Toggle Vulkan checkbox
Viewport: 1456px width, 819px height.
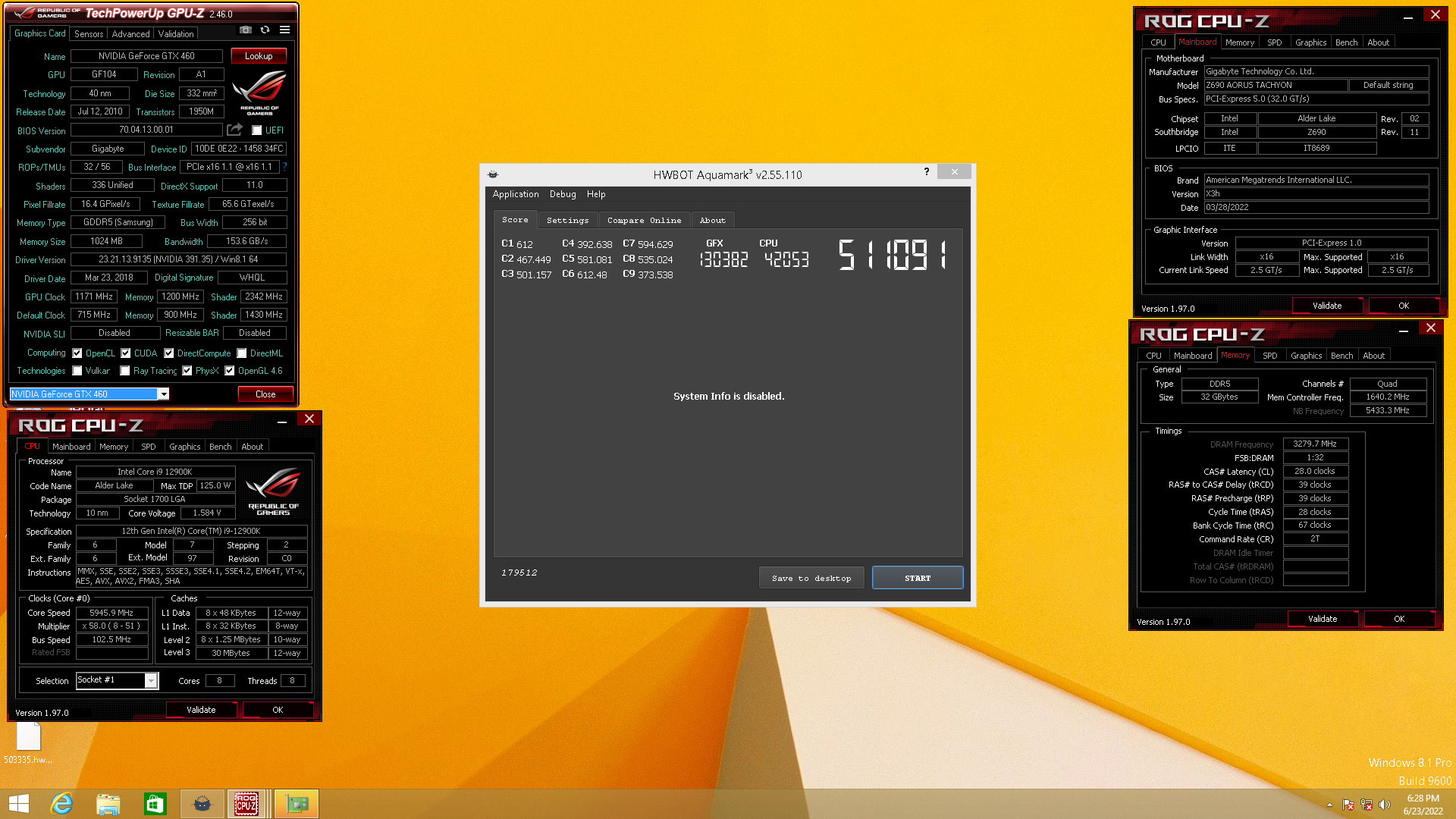(x=77, y=371)
